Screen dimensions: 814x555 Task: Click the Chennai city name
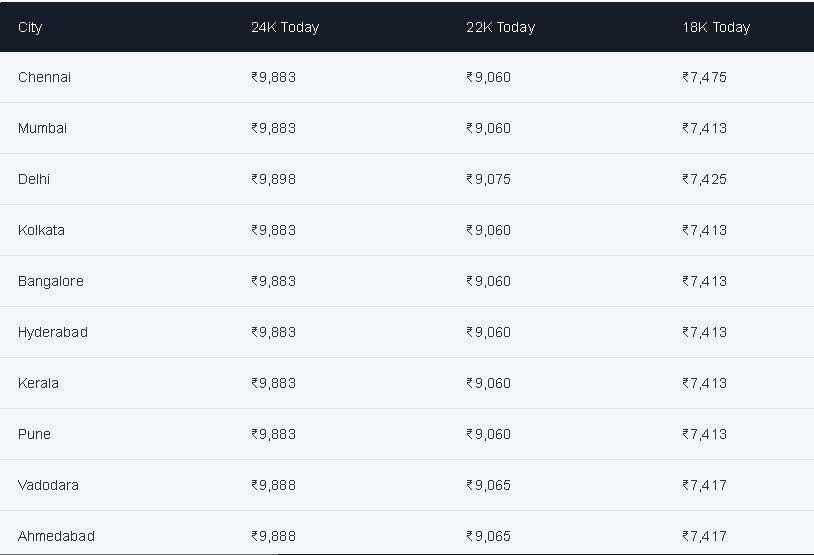[44, 77]
